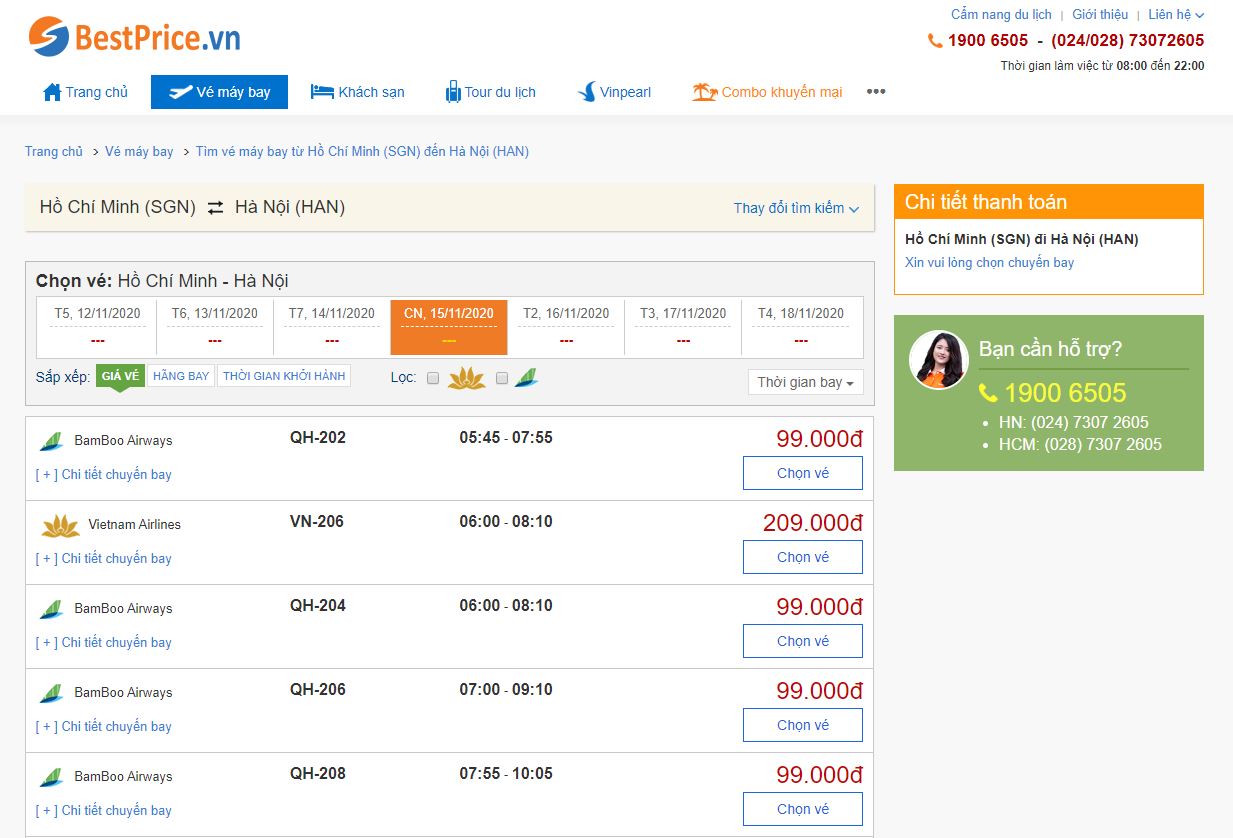This screenshot has height=838, width=1233.
Task: Open the Vé máy bay navigation tab
Action: click(x=219, y=92)
